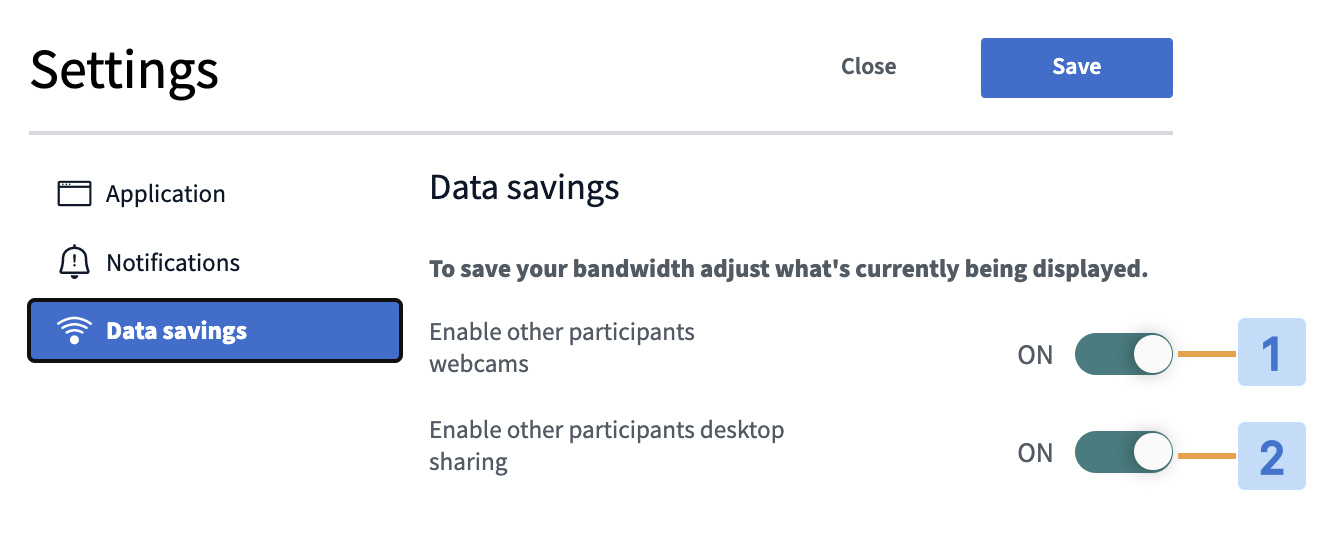This screenshot has width=1326, height=538.
Task: Click the Settings dialog title
Action: [x=124, y=70]
